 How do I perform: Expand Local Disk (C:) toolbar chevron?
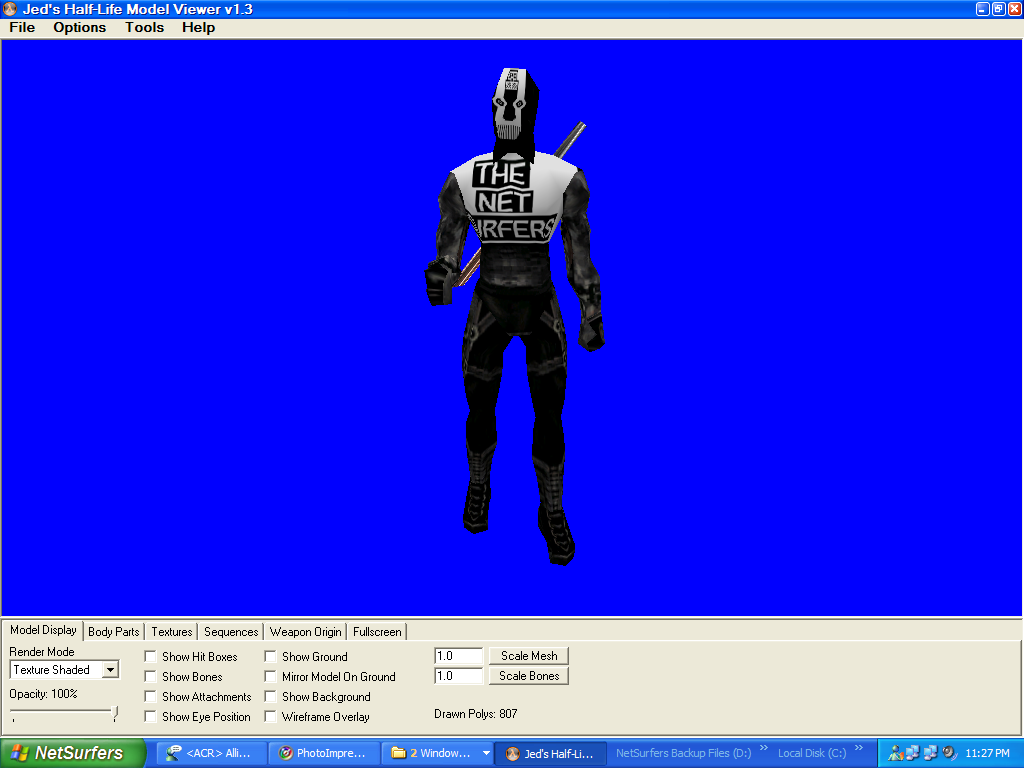(859, 748)
